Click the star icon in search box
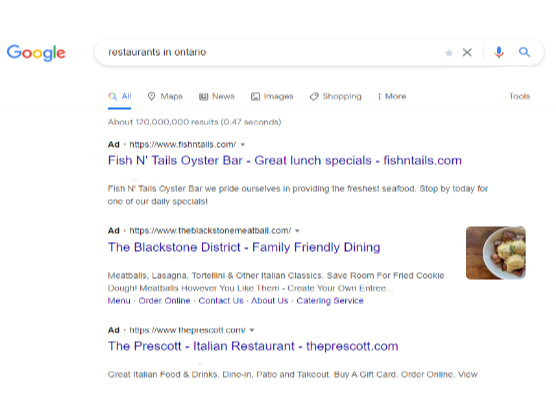 pyautogui.click(x=449, y=53)
